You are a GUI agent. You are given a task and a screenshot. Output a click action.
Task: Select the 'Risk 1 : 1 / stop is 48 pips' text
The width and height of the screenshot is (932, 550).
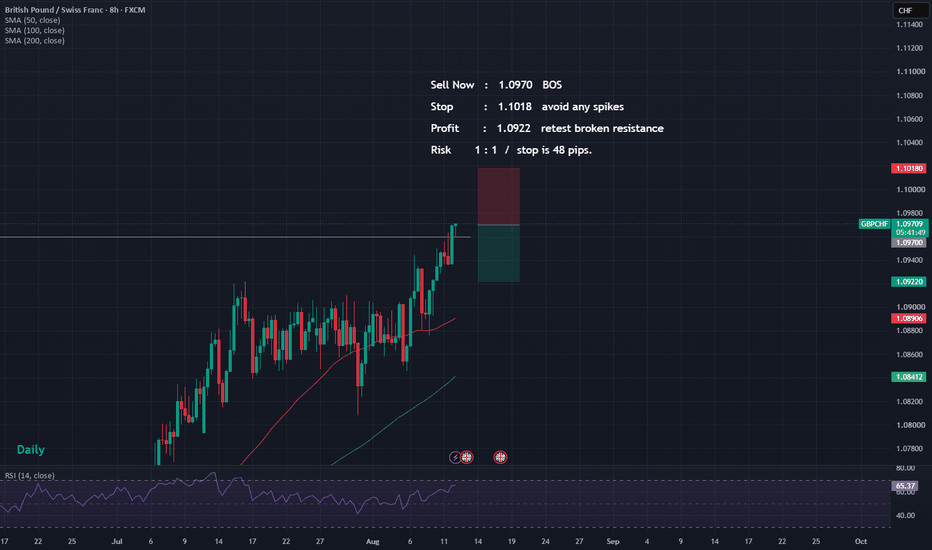[x=511, y=150]
